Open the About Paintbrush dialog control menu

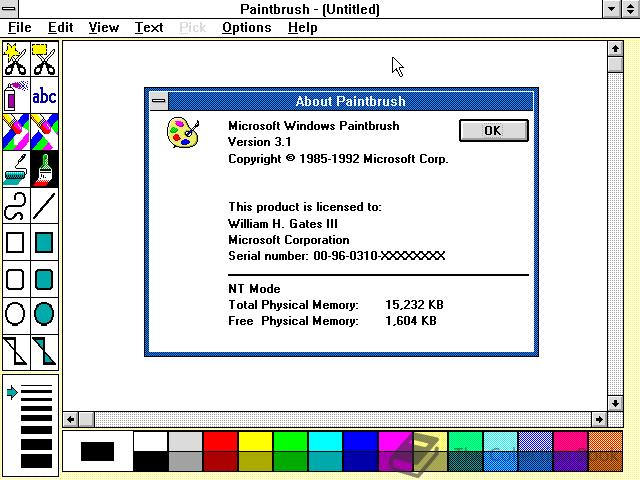(x=159, y=101)
